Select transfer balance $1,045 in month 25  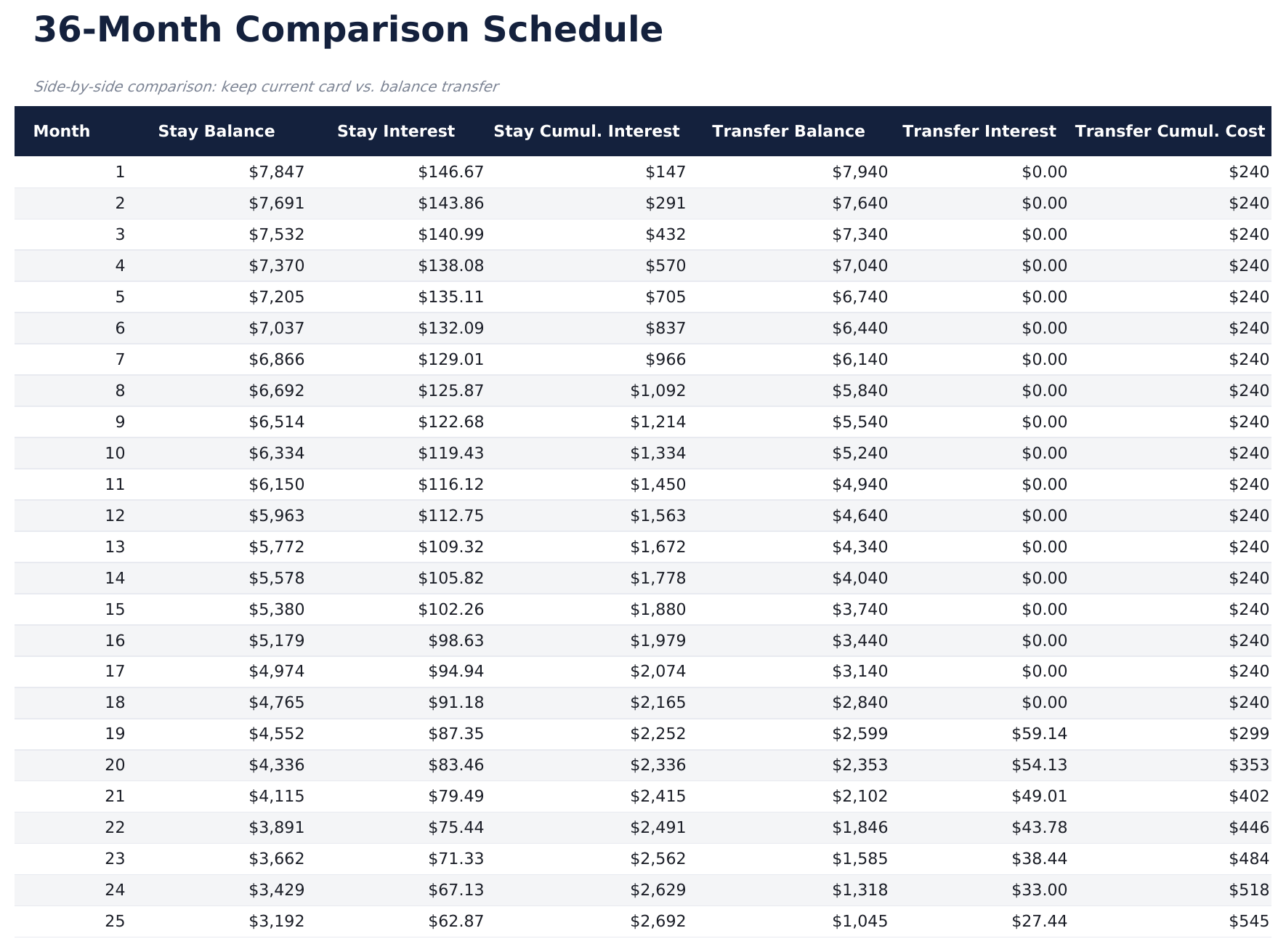point(860,921)
